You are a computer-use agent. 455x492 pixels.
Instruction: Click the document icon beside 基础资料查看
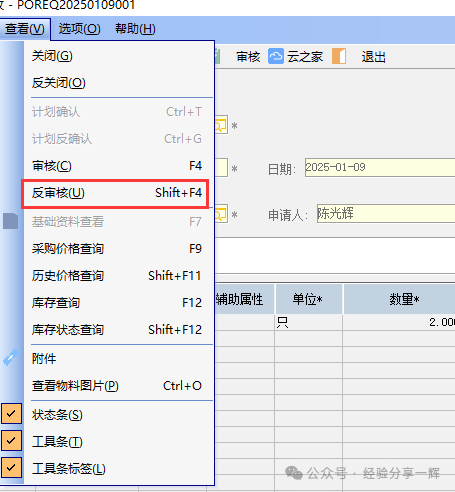pyautogui.click(x=10, y=221)
